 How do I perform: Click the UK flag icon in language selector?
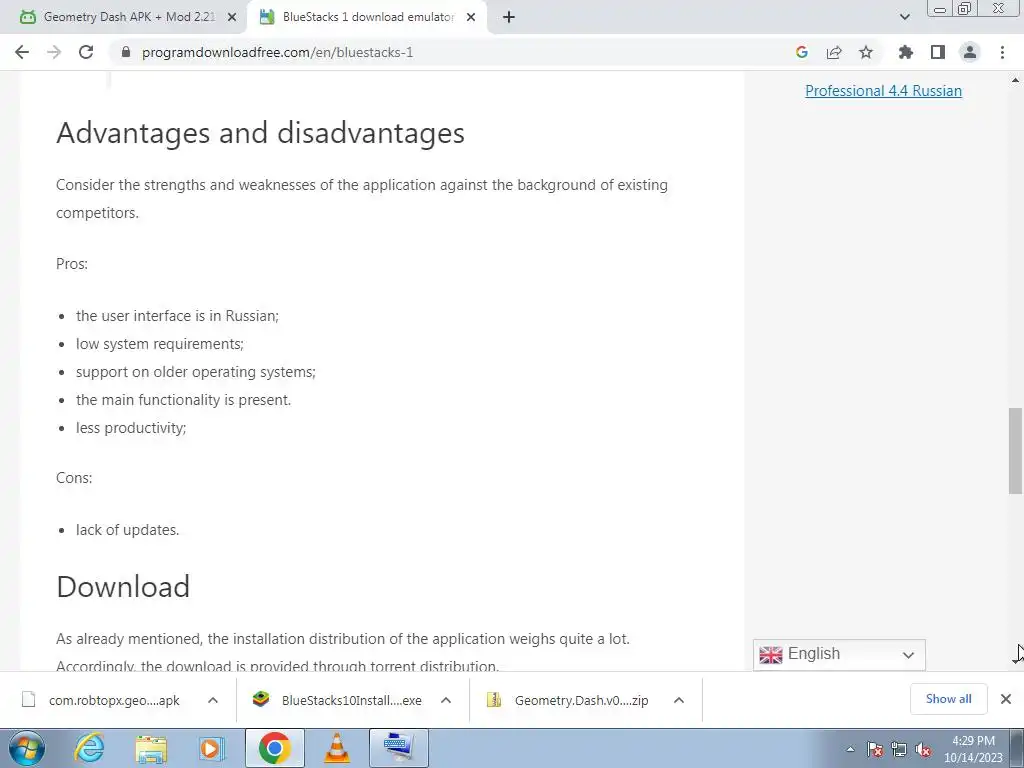tap(771, 655)
